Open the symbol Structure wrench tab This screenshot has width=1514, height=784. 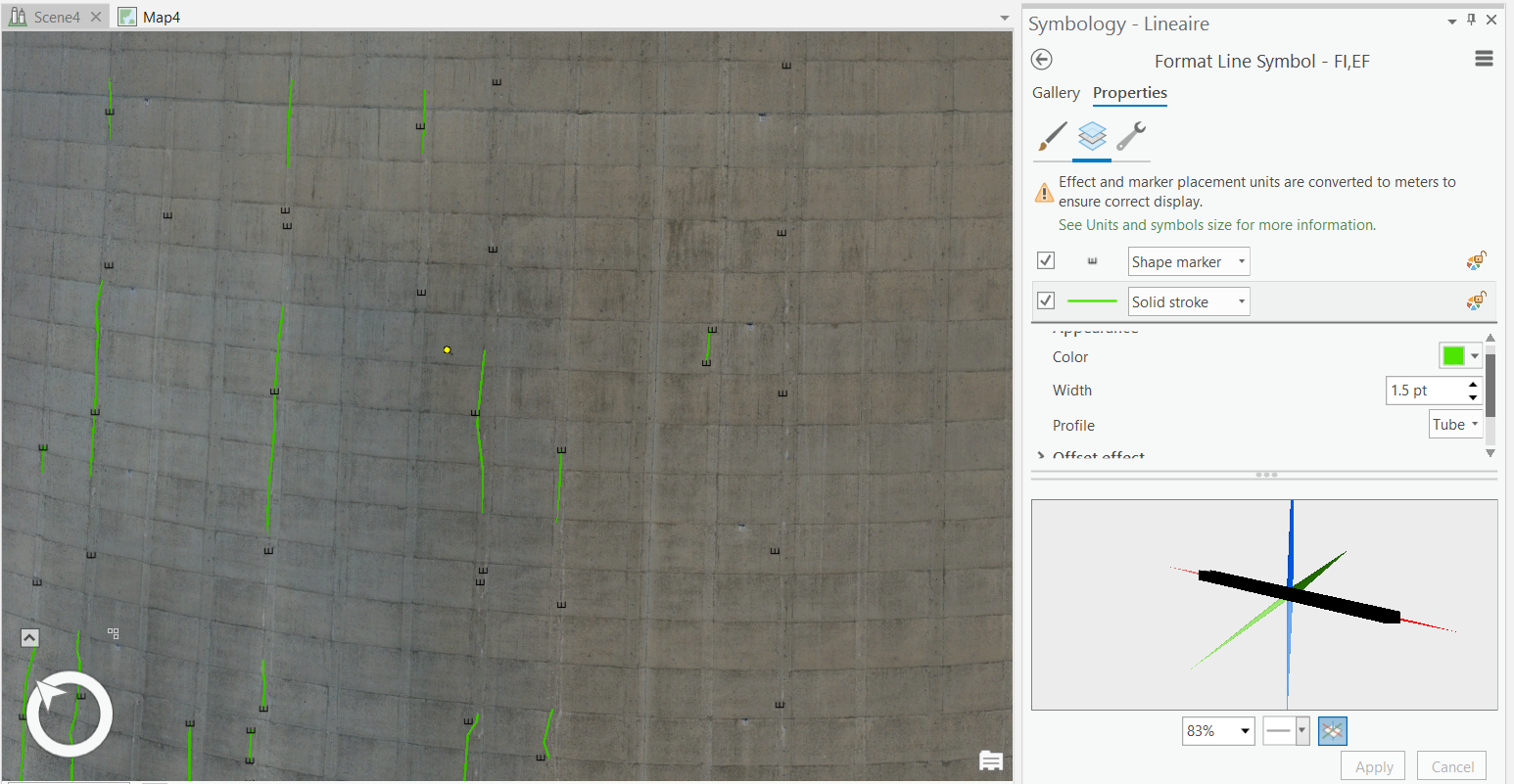point(1131,136)
